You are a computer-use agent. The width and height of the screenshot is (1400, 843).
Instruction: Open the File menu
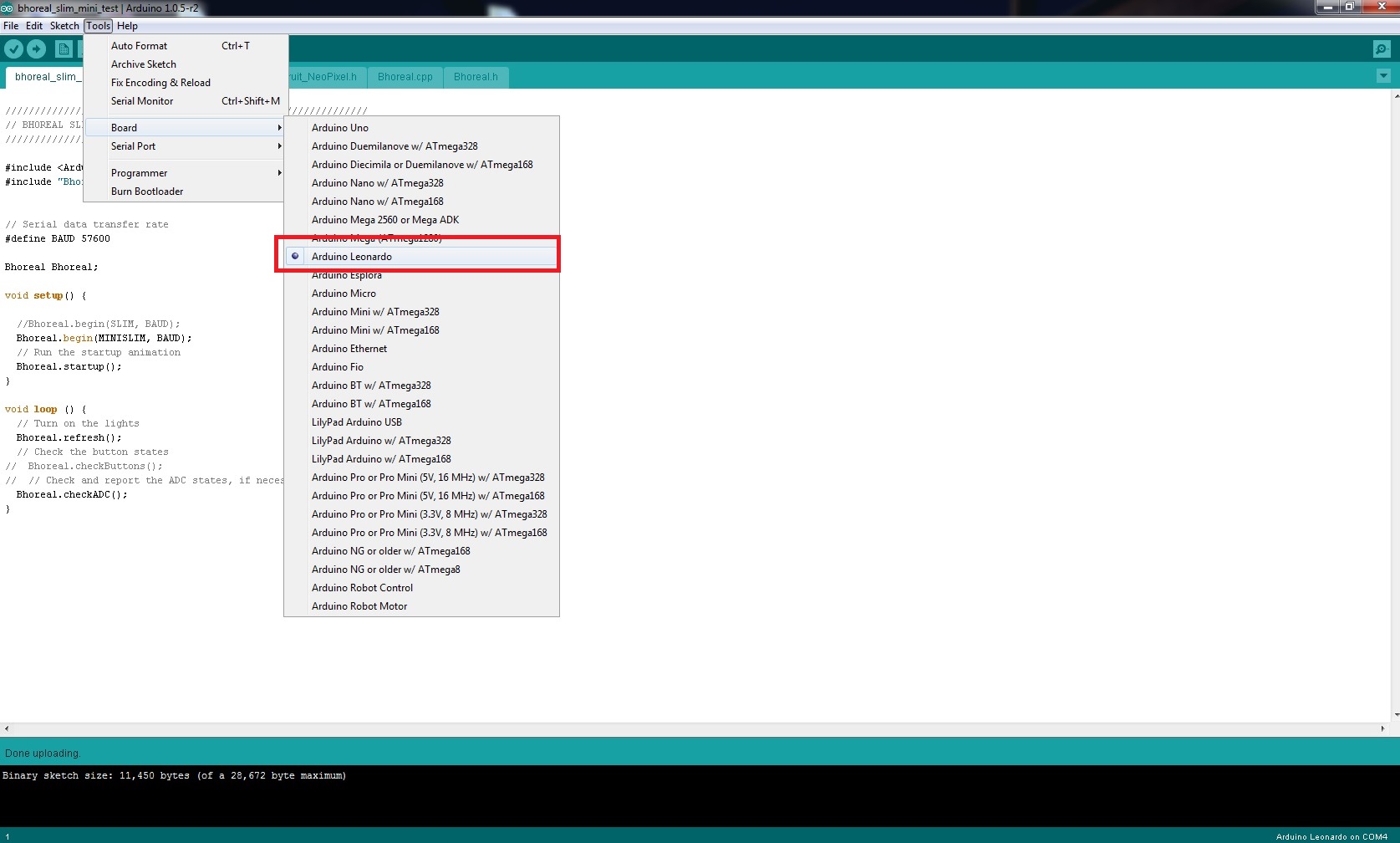point(11,26)
